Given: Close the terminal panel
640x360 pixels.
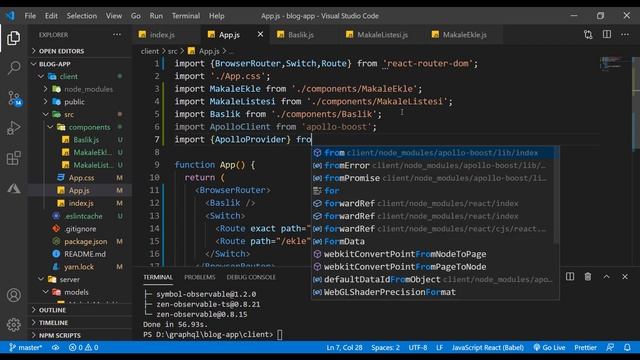Looking at the screenshot, I should (x=625, y=277).
